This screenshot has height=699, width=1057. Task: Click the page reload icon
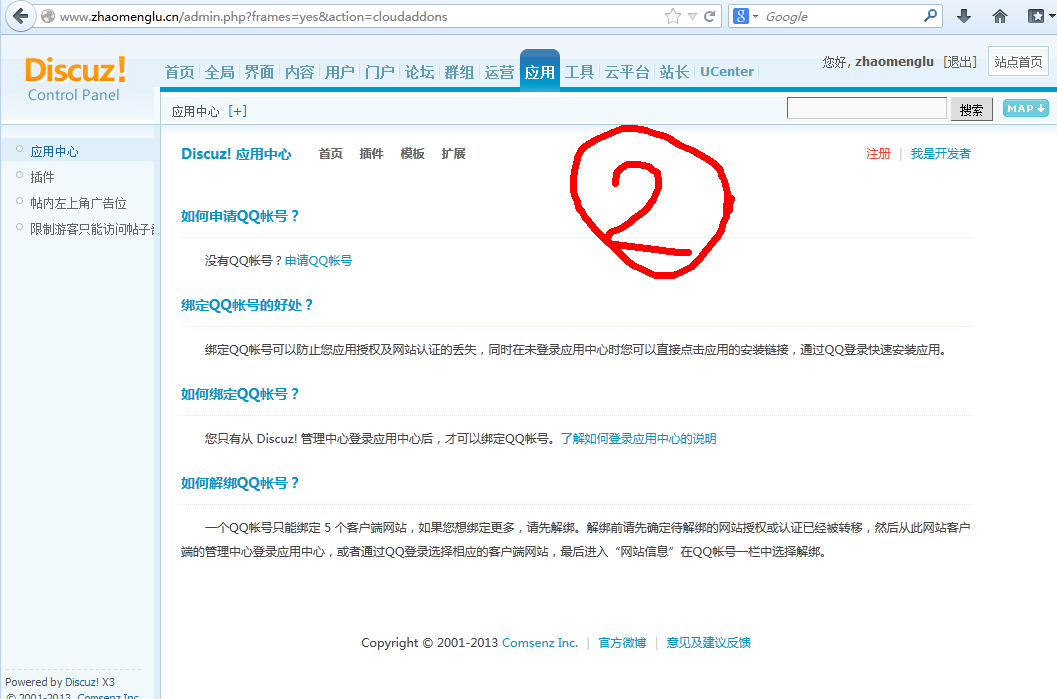pyautogui.click(x=710, y=16)
